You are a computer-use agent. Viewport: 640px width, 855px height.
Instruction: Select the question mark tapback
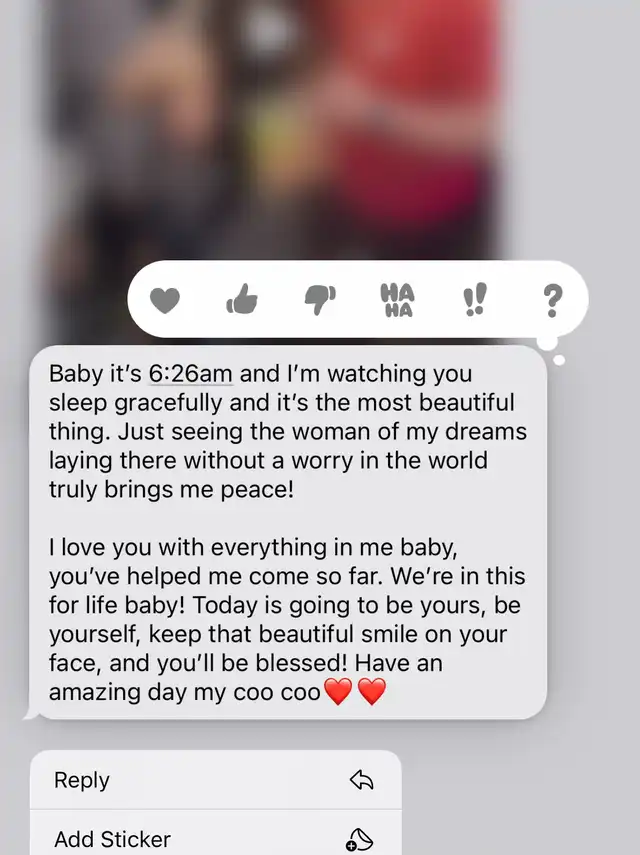(x=552, y=300)
